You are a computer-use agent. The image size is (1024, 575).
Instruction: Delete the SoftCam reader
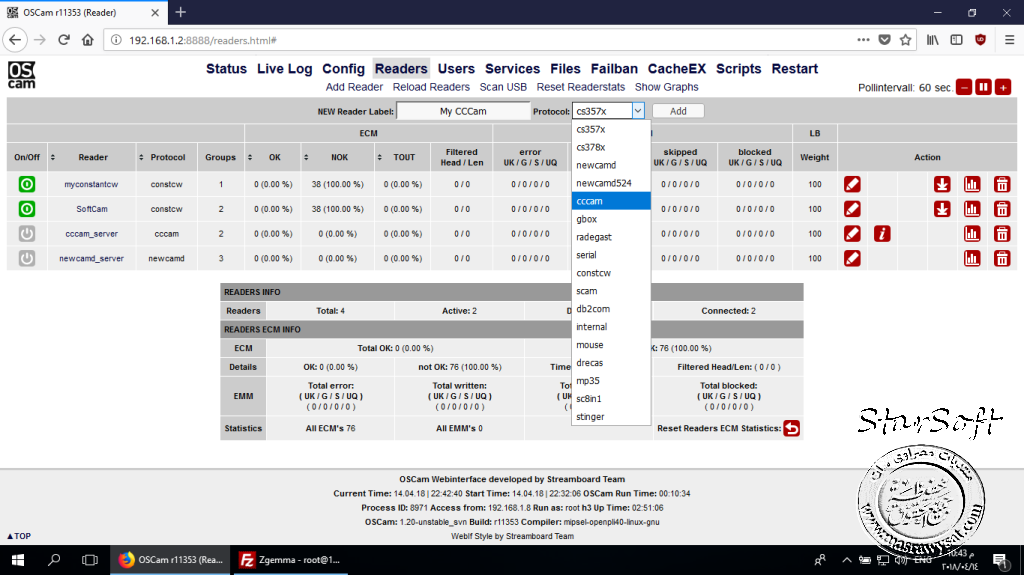1002,209
